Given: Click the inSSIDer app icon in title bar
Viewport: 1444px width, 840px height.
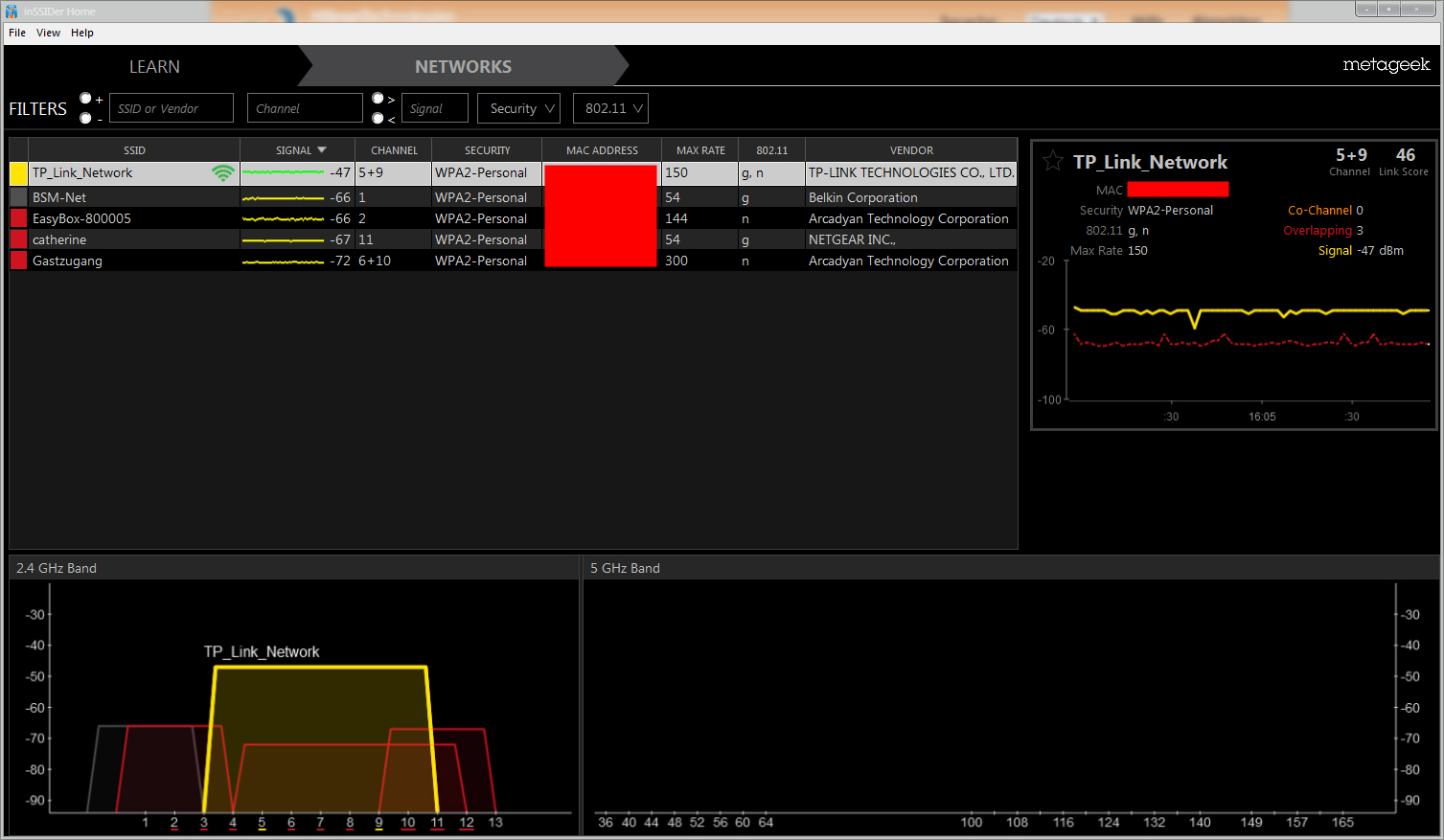Looking at the screenshot, I should click(11, 11).
